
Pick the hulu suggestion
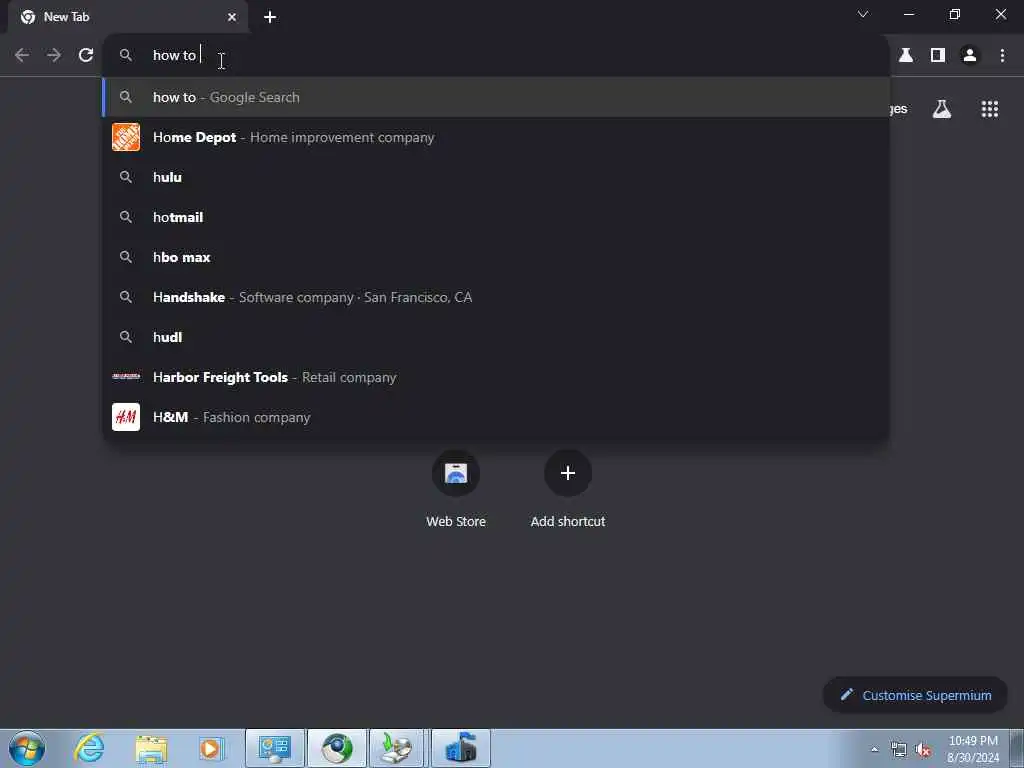click(x=496, y=177)
